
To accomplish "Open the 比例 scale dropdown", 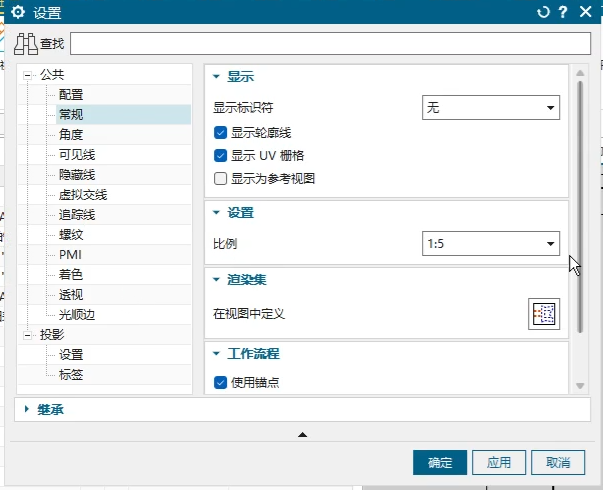I will (491, 243).
